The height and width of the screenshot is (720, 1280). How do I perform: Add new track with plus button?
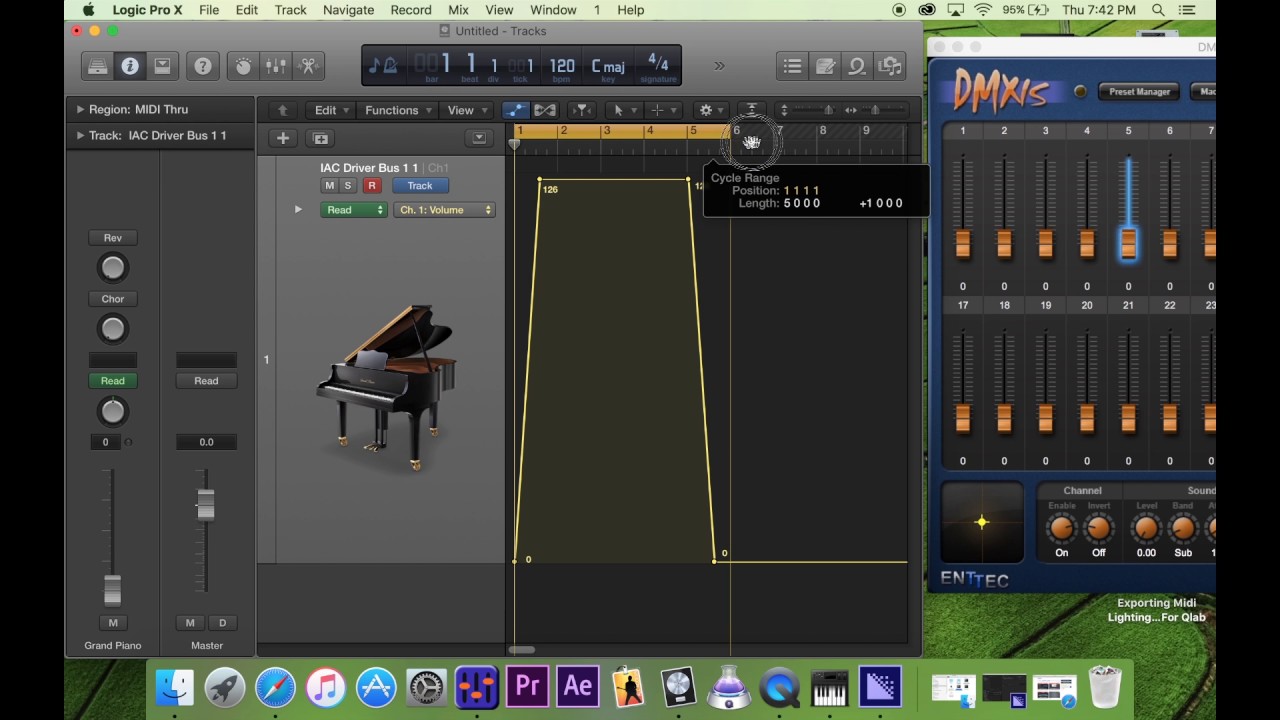[283, 138]
